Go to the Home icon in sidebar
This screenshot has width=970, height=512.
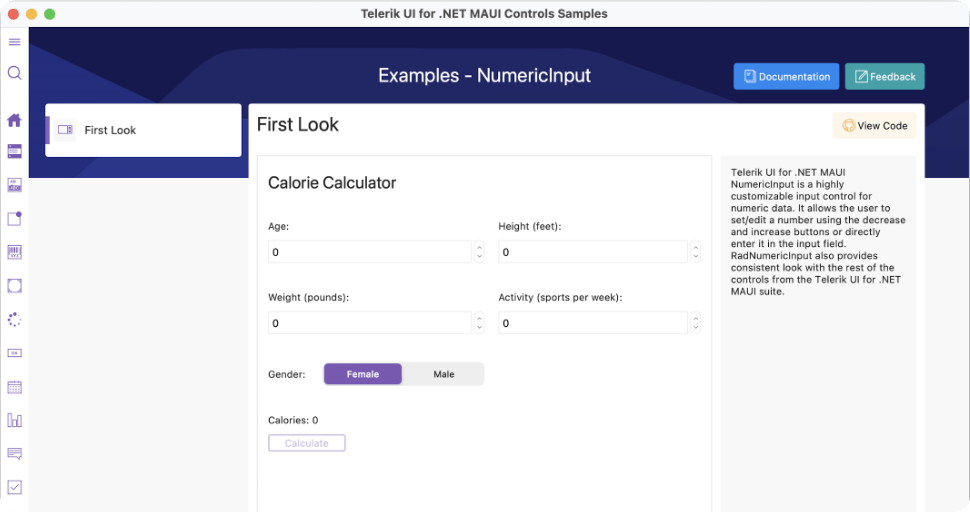point(14,120)
